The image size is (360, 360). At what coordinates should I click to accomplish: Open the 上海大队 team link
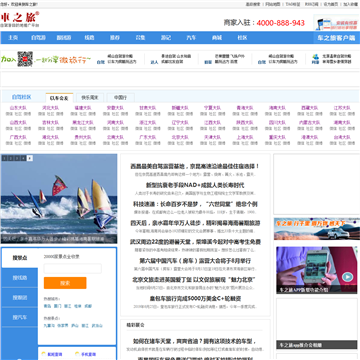pos(245,137)
